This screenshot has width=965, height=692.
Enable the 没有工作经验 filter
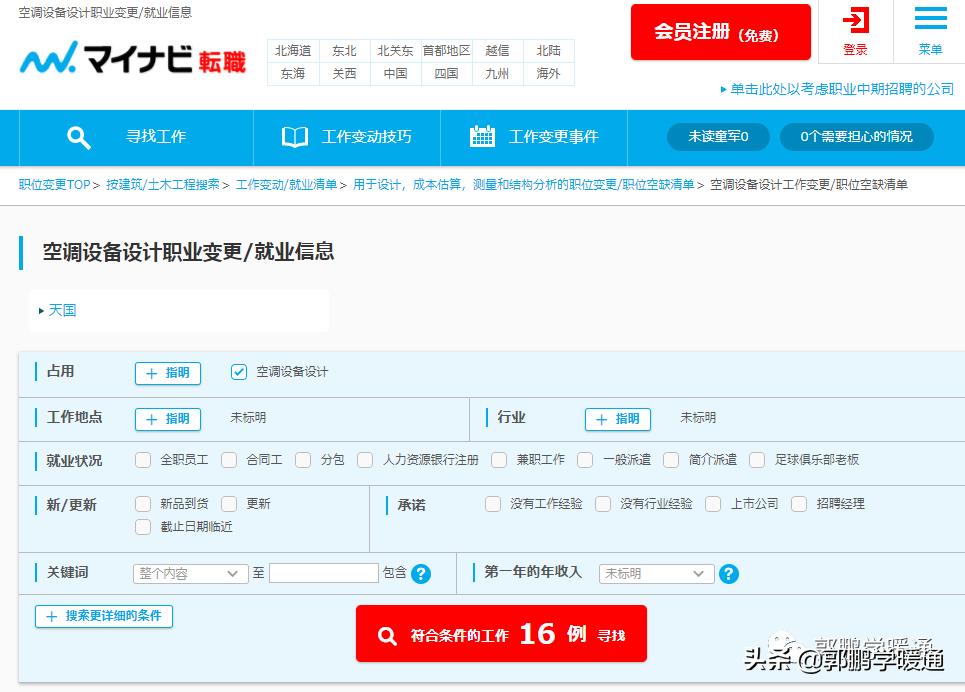click(x=493, y=504)
